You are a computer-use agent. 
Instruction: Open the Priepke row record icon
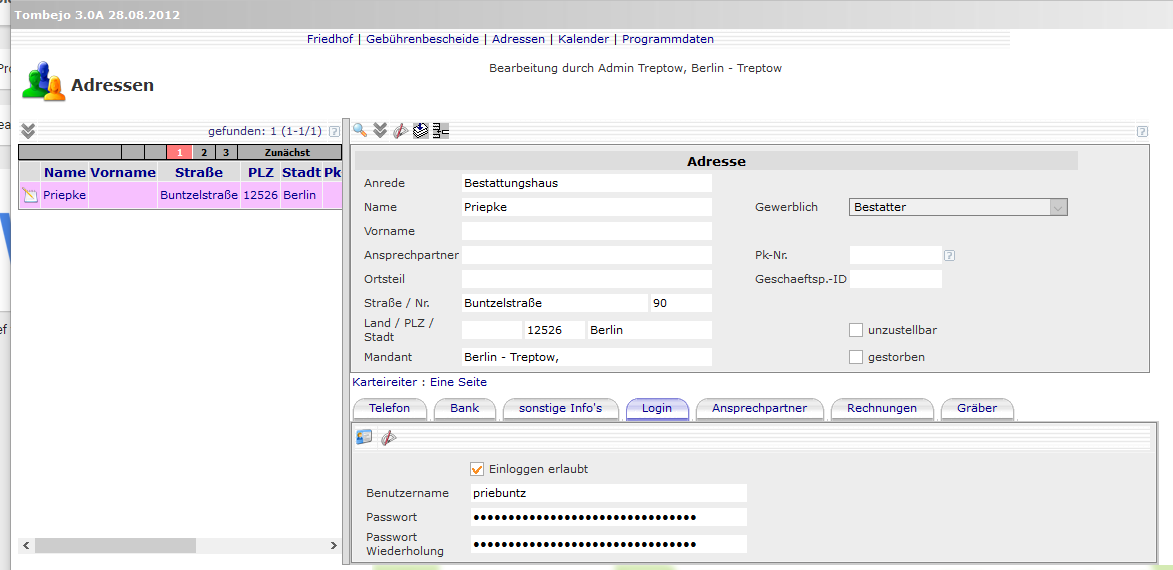click(30, 196)
